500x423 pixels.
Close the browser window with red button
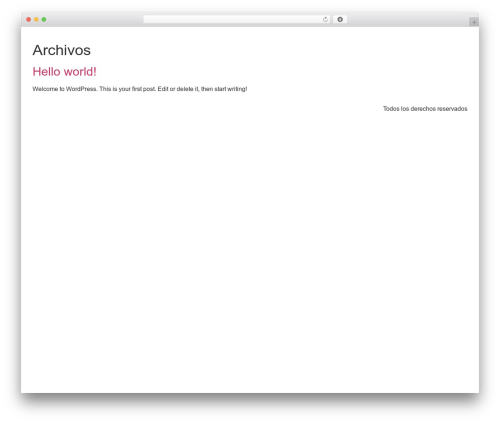[29, 19]
